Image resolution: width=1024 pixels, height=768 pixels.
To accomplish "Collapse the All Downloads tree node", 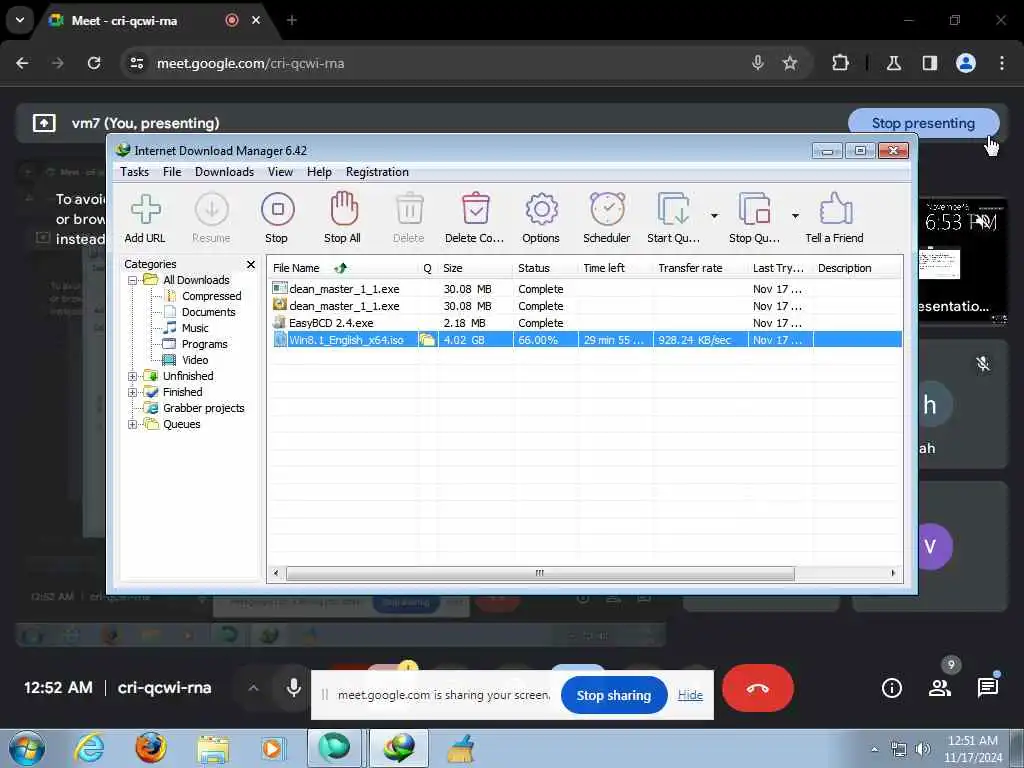I will pyautogui.click(x=133, y=280).
